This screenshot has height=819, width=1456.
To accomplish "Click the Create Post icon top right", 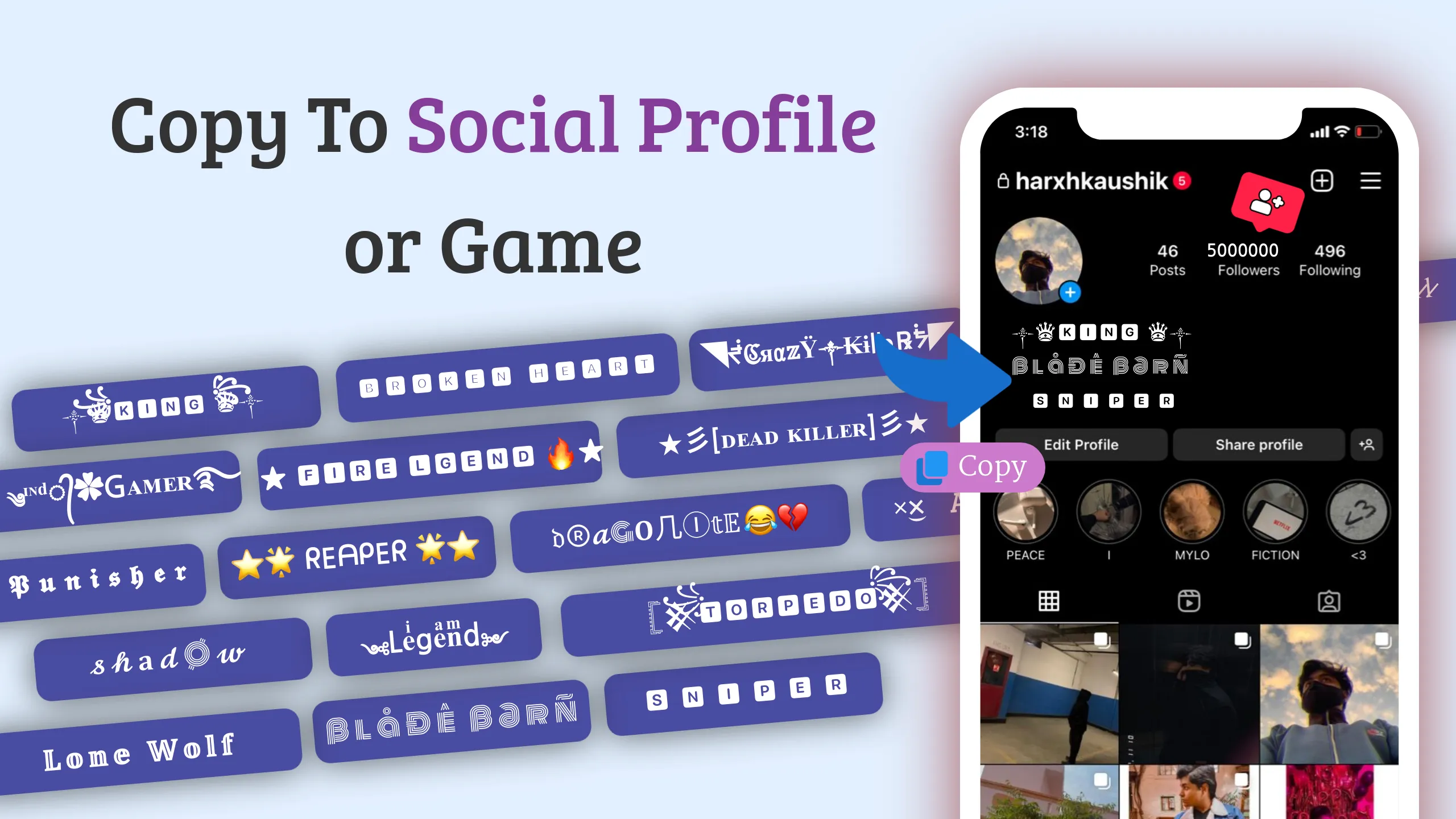I will pyautogui.click(x=1323, y=180).
